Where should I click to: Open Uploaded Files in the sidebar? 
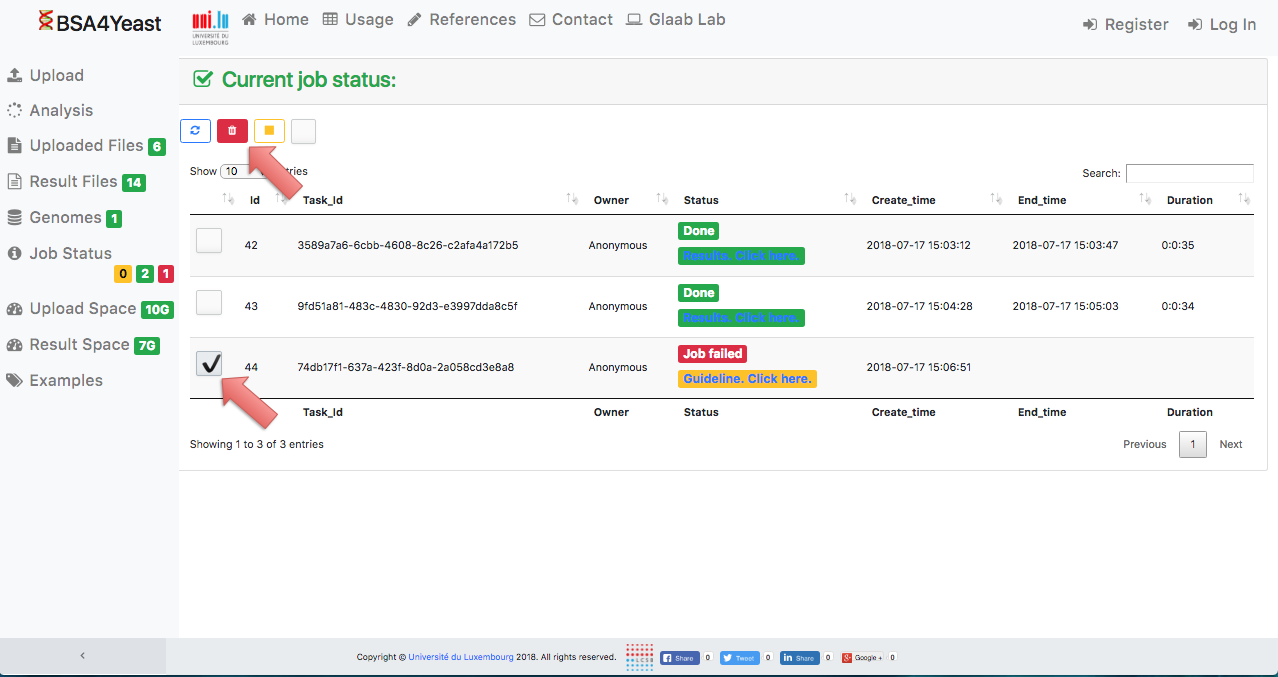tap(86, 146)
